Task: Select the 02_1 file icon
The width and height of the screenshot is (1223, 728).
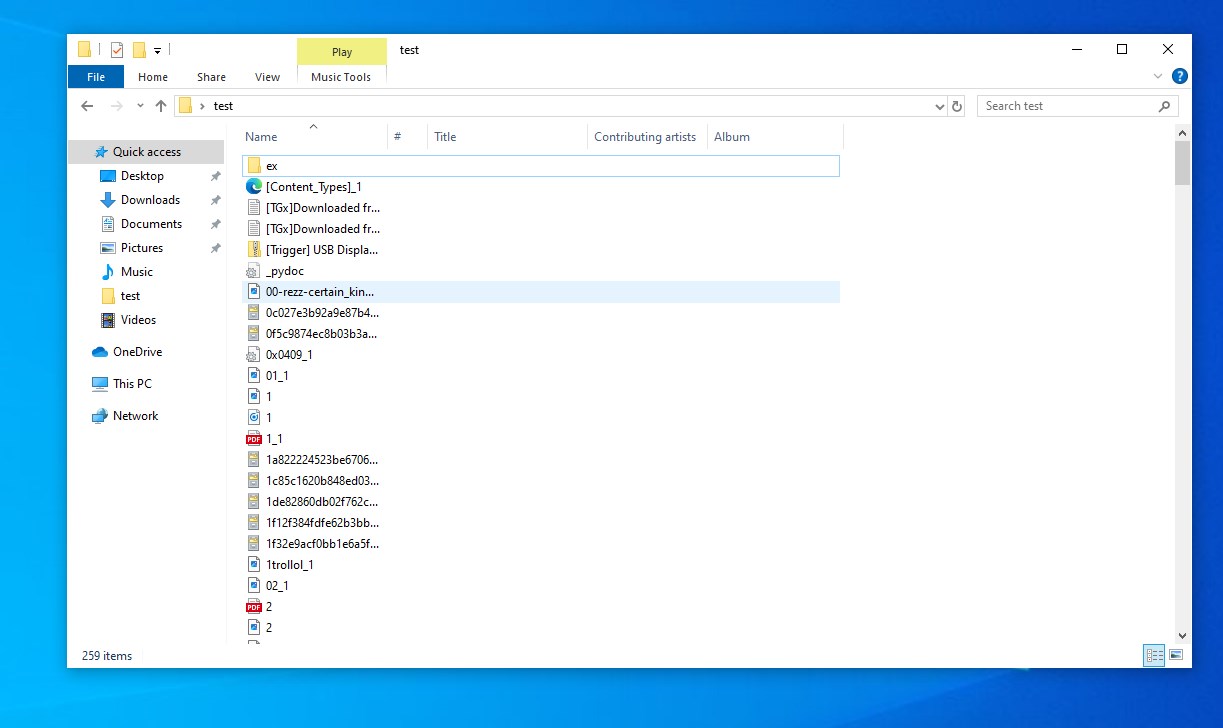Action: click(254, 586)
